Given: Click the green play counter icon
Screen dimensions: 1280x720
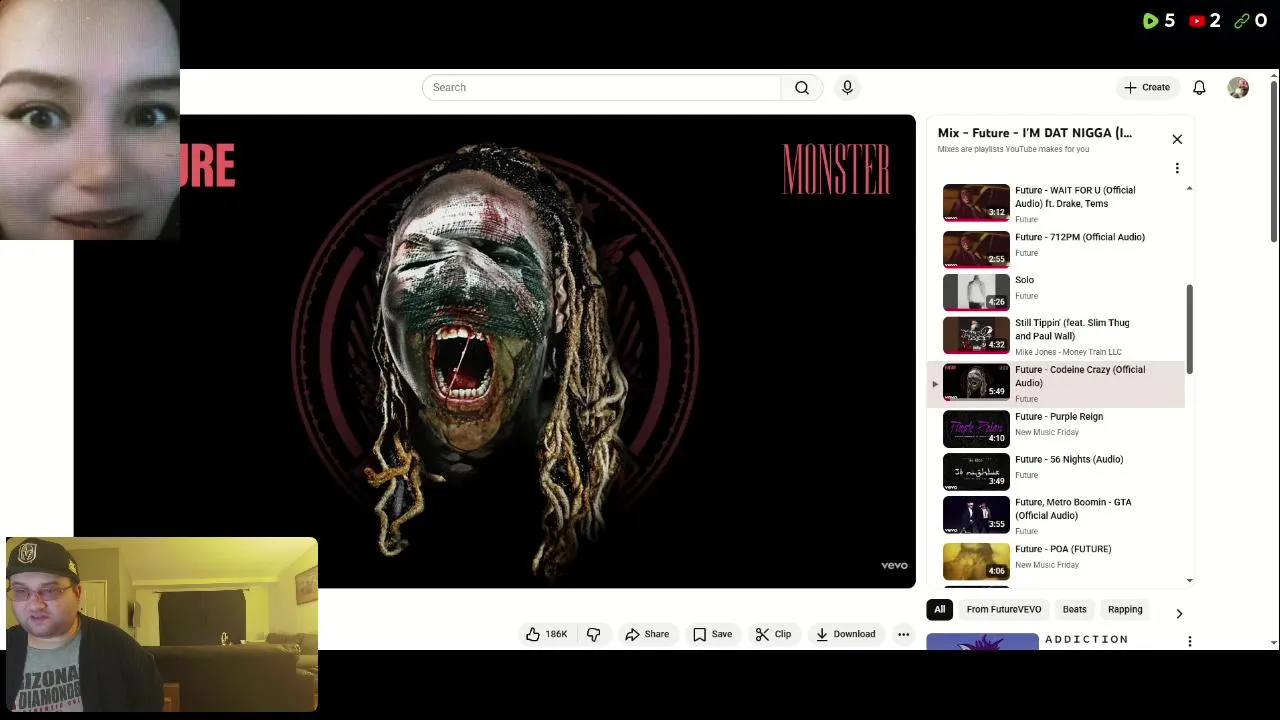Looking at the screenshot, I should tap(1150, 21).
